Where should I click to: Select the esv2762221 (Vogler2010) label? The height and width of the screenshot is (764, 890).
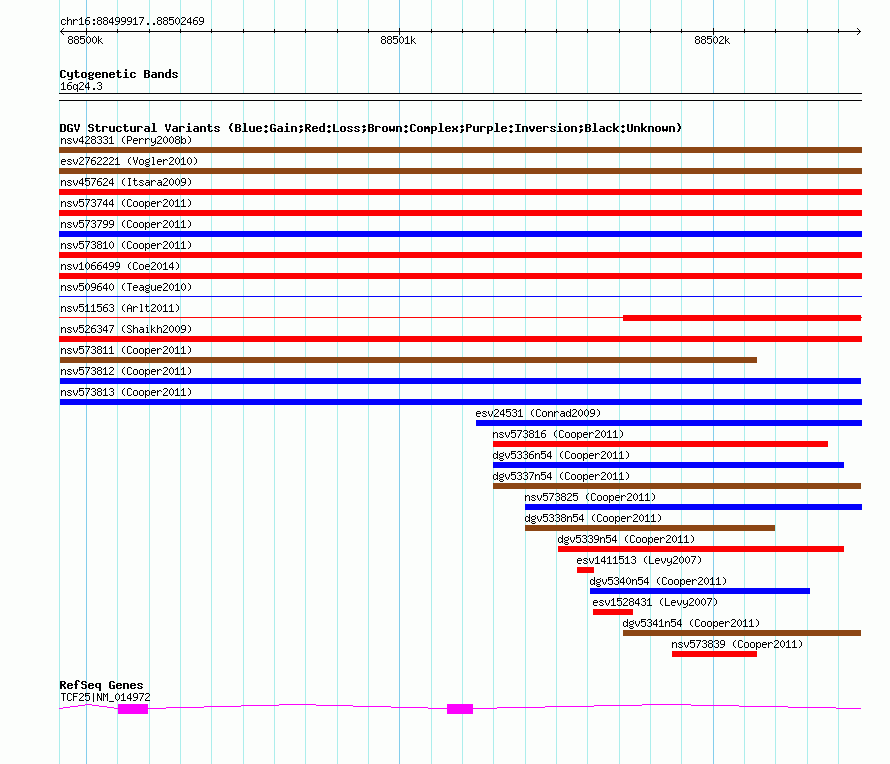point(129,161)
